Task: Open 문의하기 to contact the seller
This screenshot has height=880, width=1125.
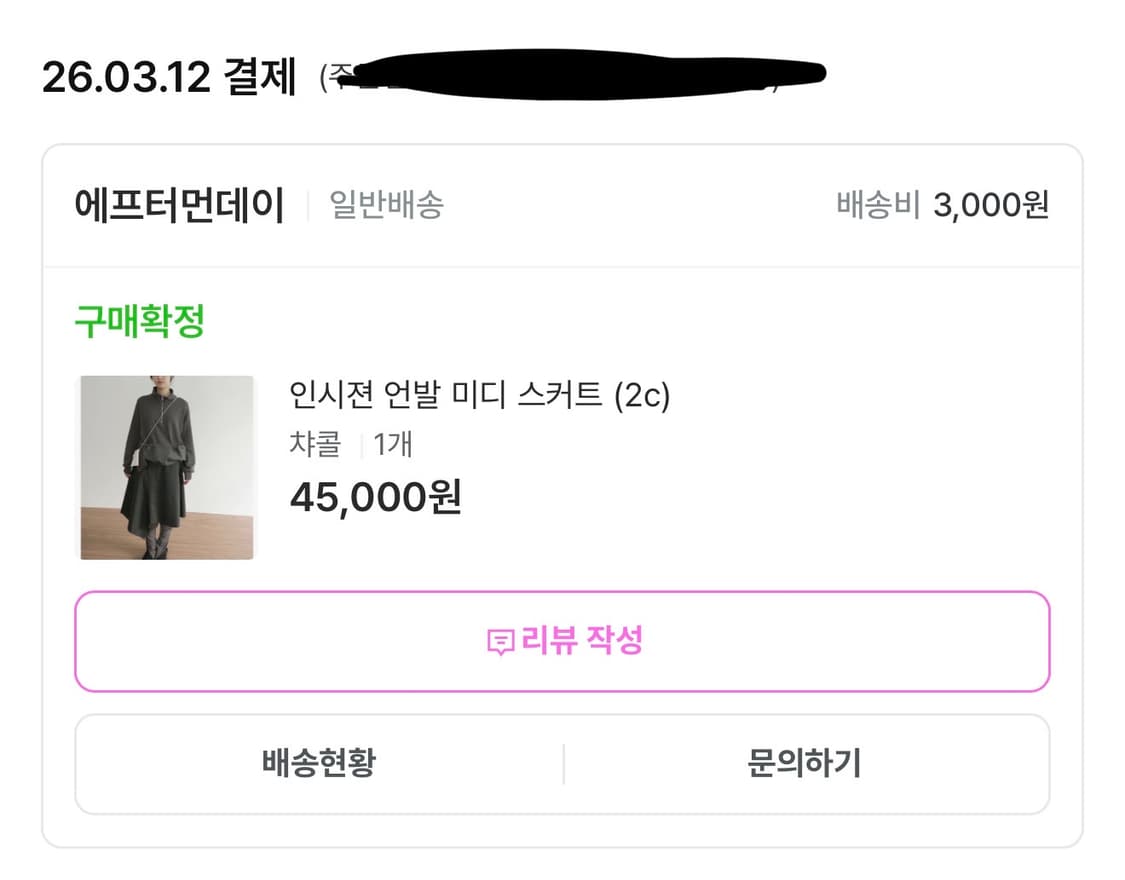Action: point(806,763)
